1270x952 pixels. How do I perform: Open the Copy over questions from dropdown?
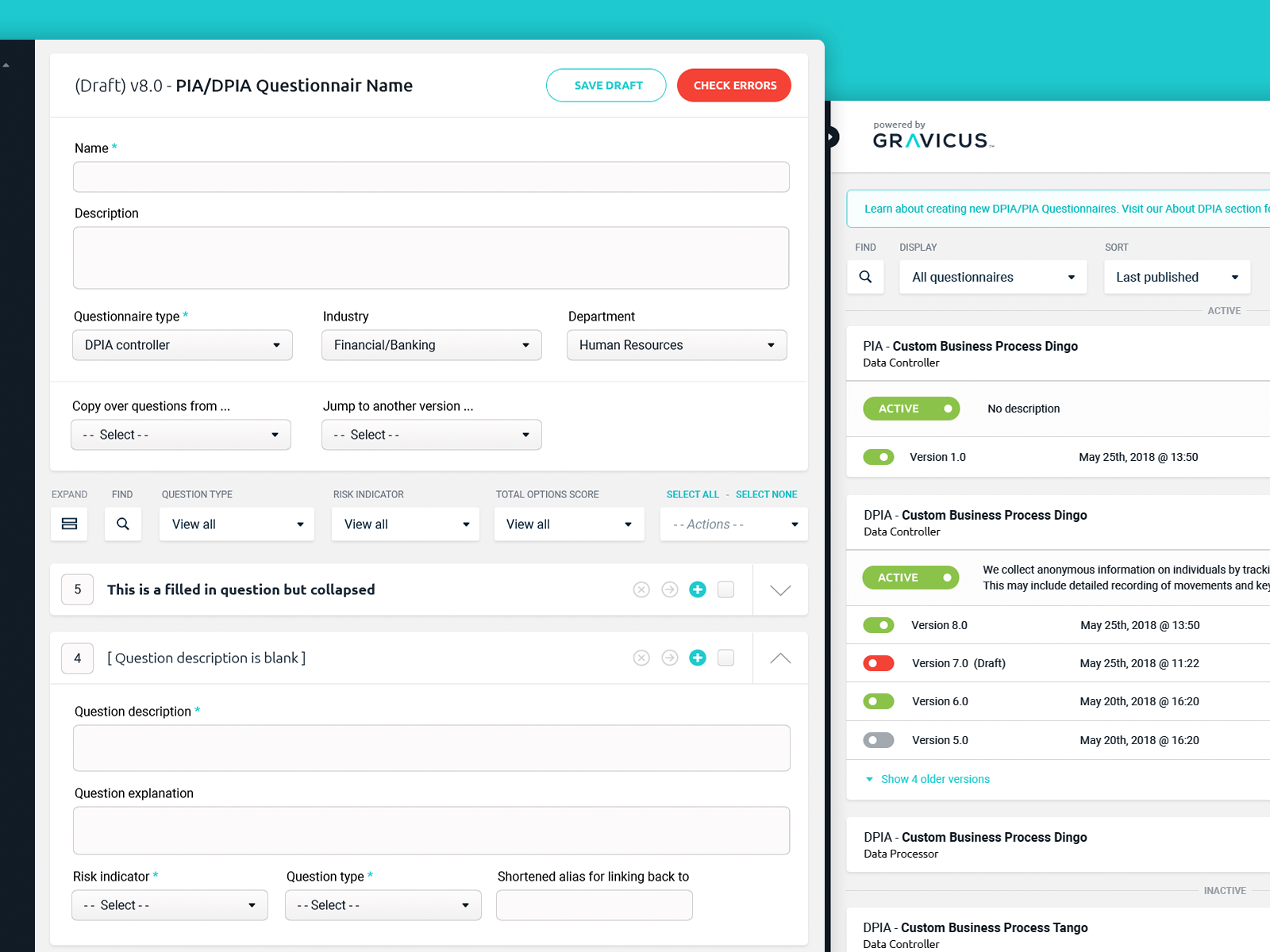pos(181,435)
